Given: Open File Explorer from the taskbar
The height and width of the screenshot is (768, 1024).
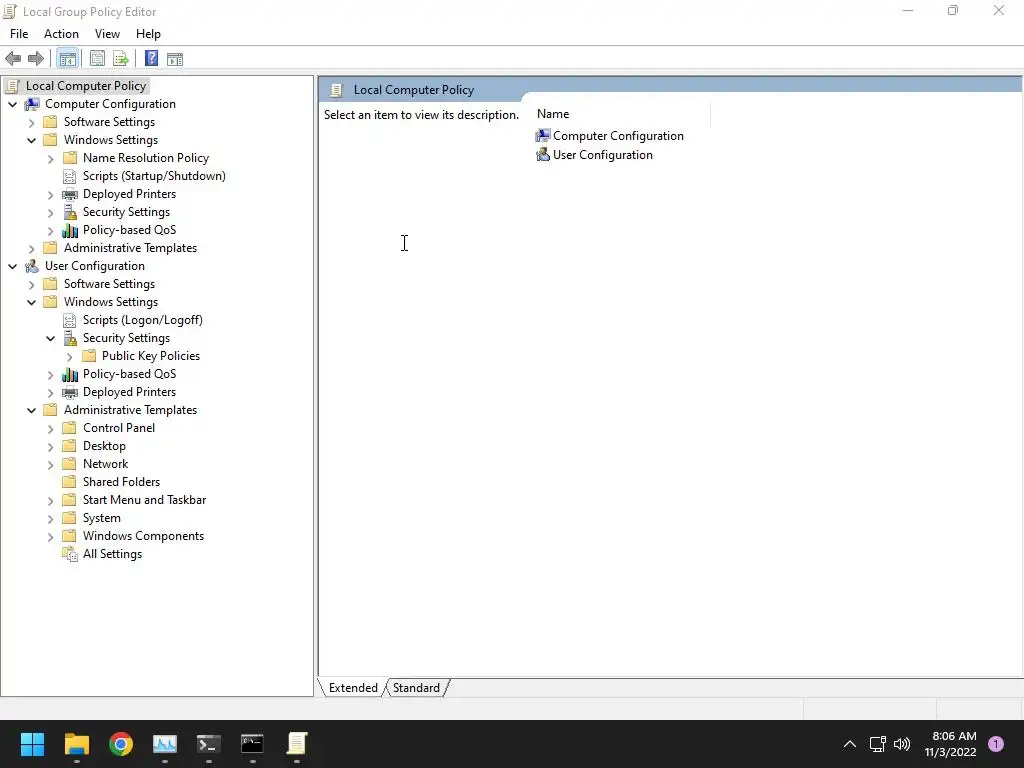Looking at the screenshot, I should click(76, 744).
